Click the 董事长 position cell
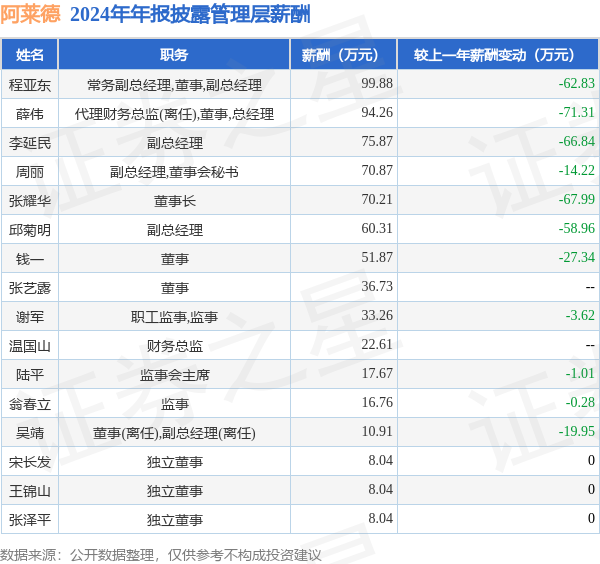Screen dimensions: 600x564 pyautogui.click(x=174, y=200)
